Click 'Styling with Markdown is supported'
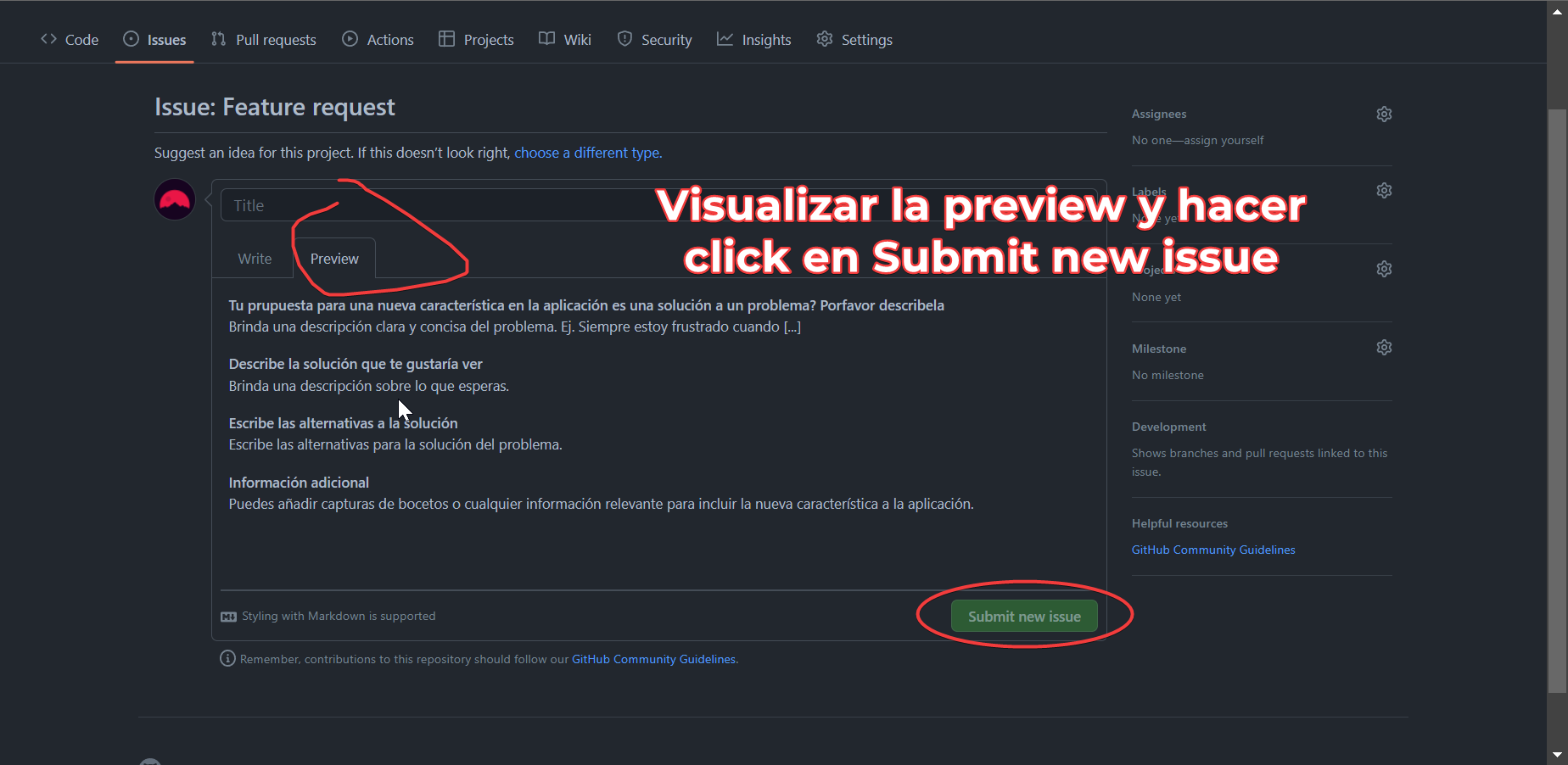The image size is (1568, 765). 339,617
